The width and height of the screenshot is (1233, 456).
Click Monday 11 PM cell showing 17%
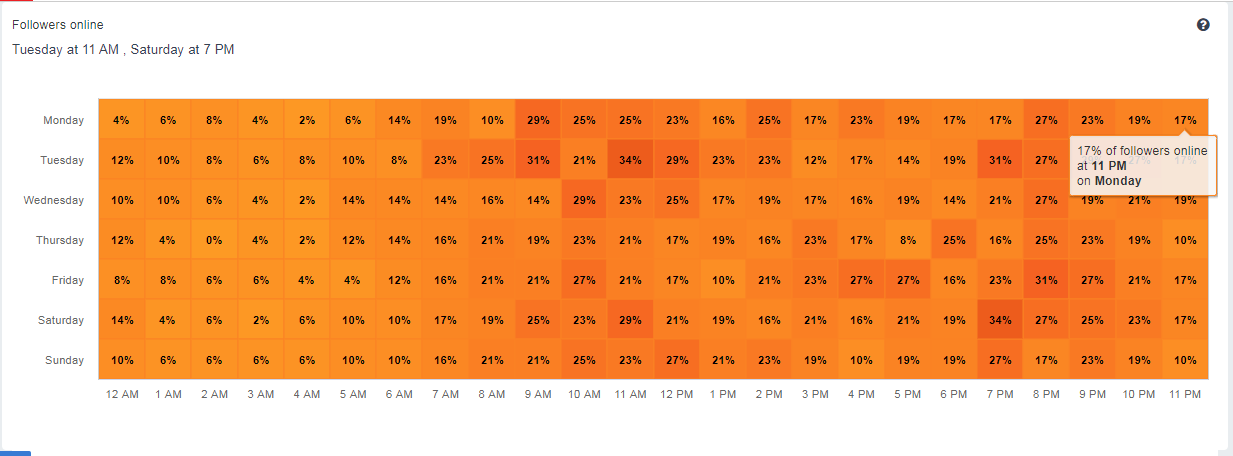pos(1185,120)
